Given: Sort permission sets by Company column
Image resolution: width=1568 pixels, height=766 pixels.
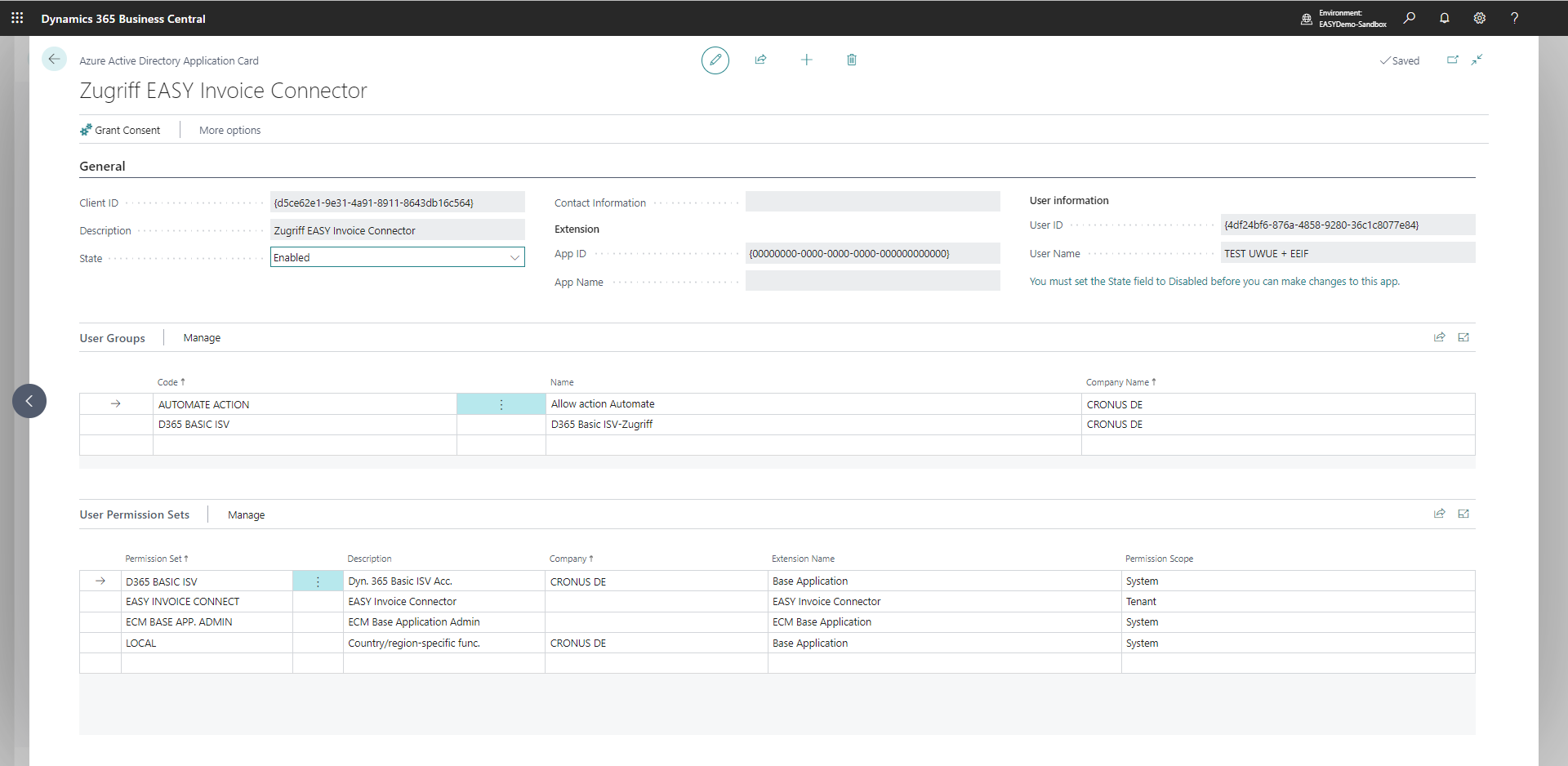Looking at the screenshot, I should coord(571,559).
